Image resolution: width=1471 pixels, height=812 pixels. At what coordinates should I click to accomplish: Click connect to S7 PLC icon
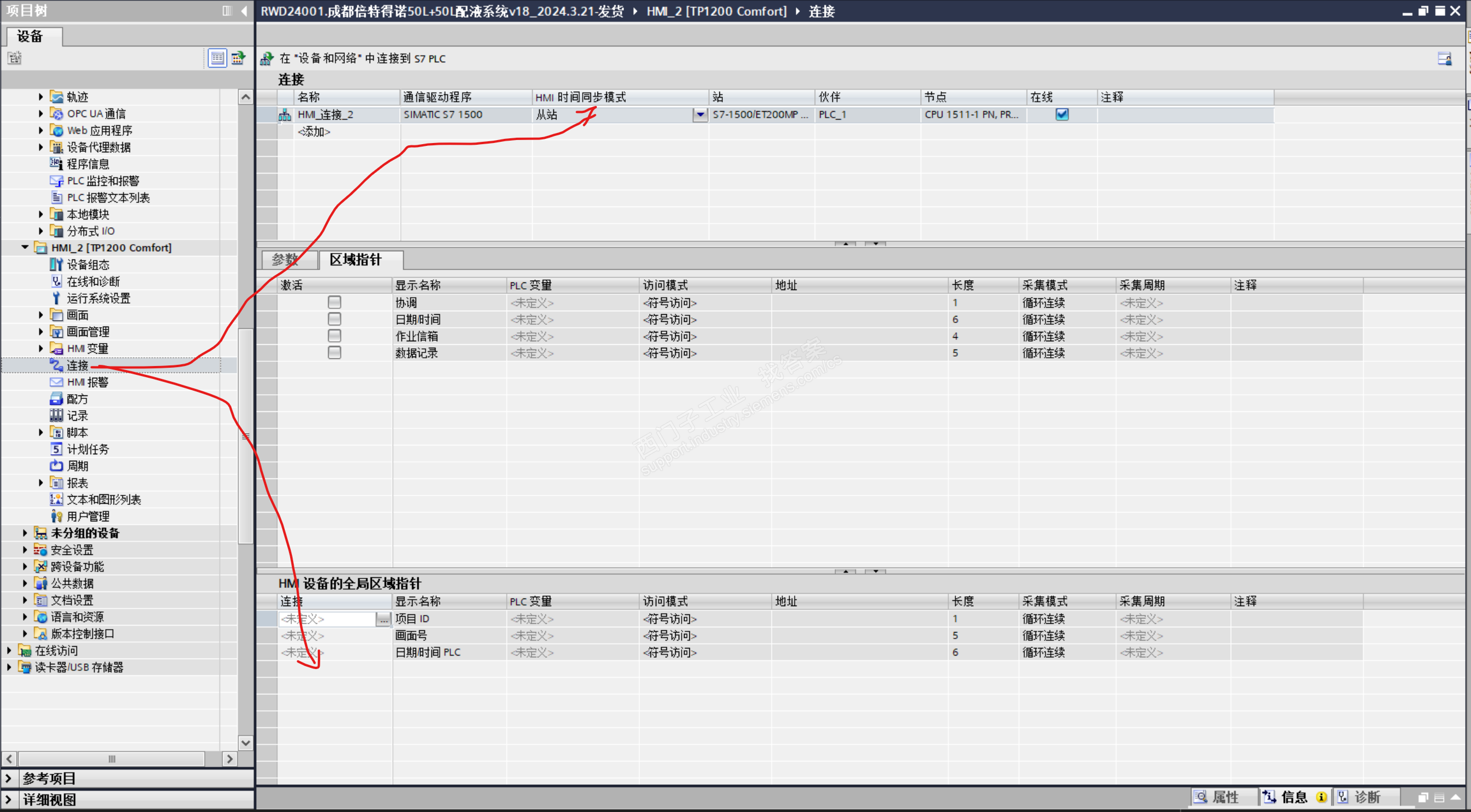[x=267, y=58]
